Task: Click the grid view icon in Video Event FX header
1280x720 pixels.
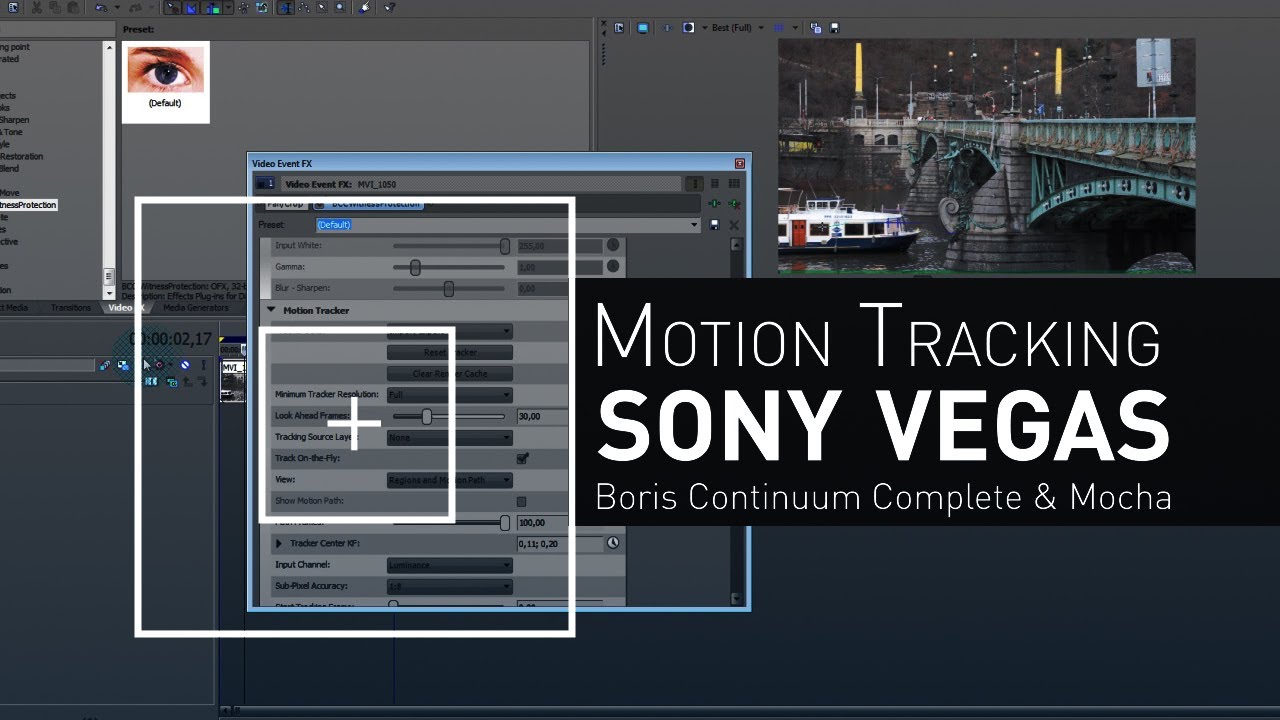Action: (734, 184)
